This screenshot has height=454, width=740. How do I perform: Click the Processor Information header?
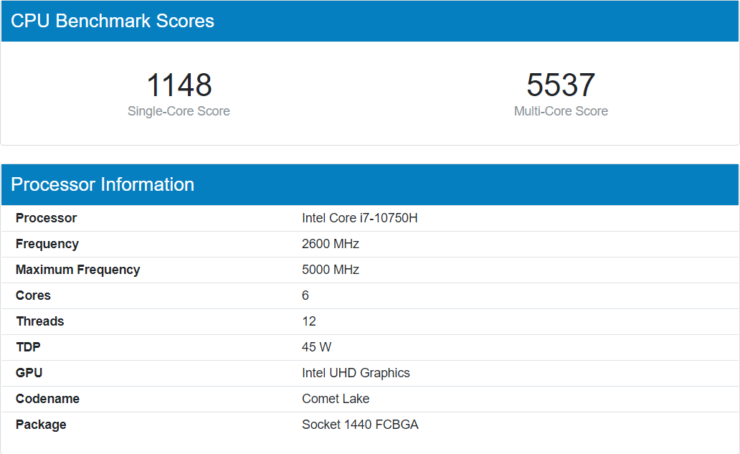coord(102,185)
